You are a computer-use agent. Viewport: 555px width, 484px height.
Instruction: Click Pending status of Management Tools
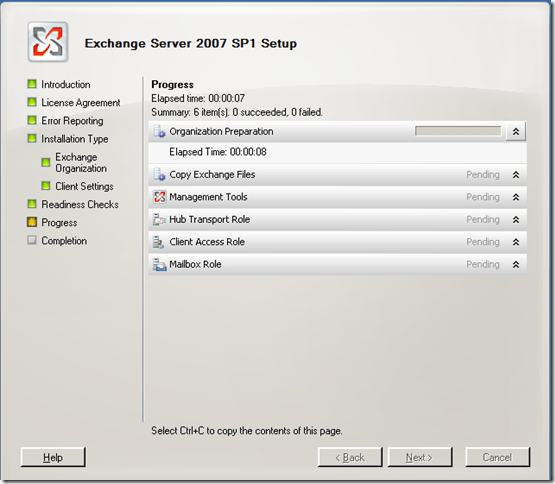(x=483, y=197)
